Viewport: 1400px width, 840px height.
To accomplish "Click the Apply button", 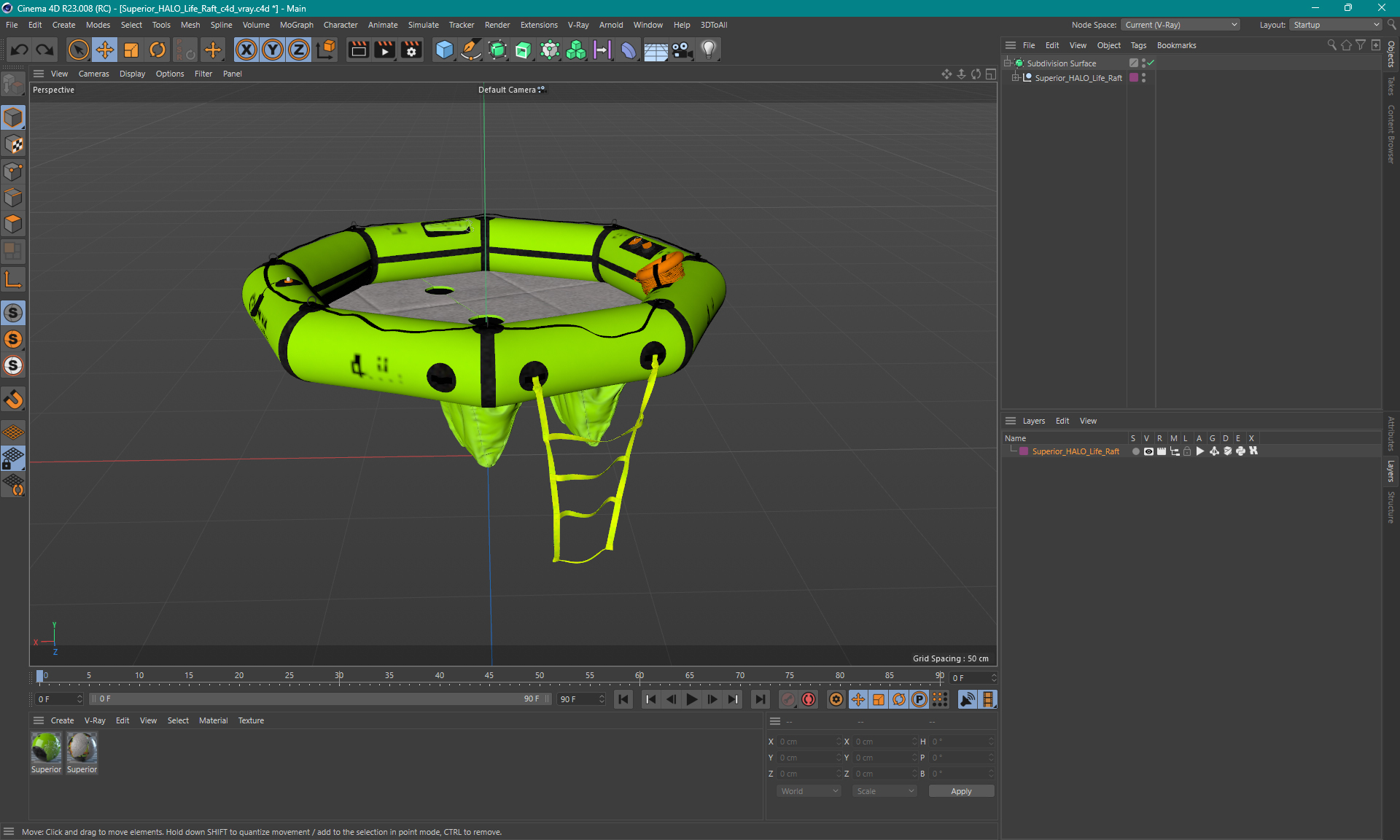I will point(960,791).
